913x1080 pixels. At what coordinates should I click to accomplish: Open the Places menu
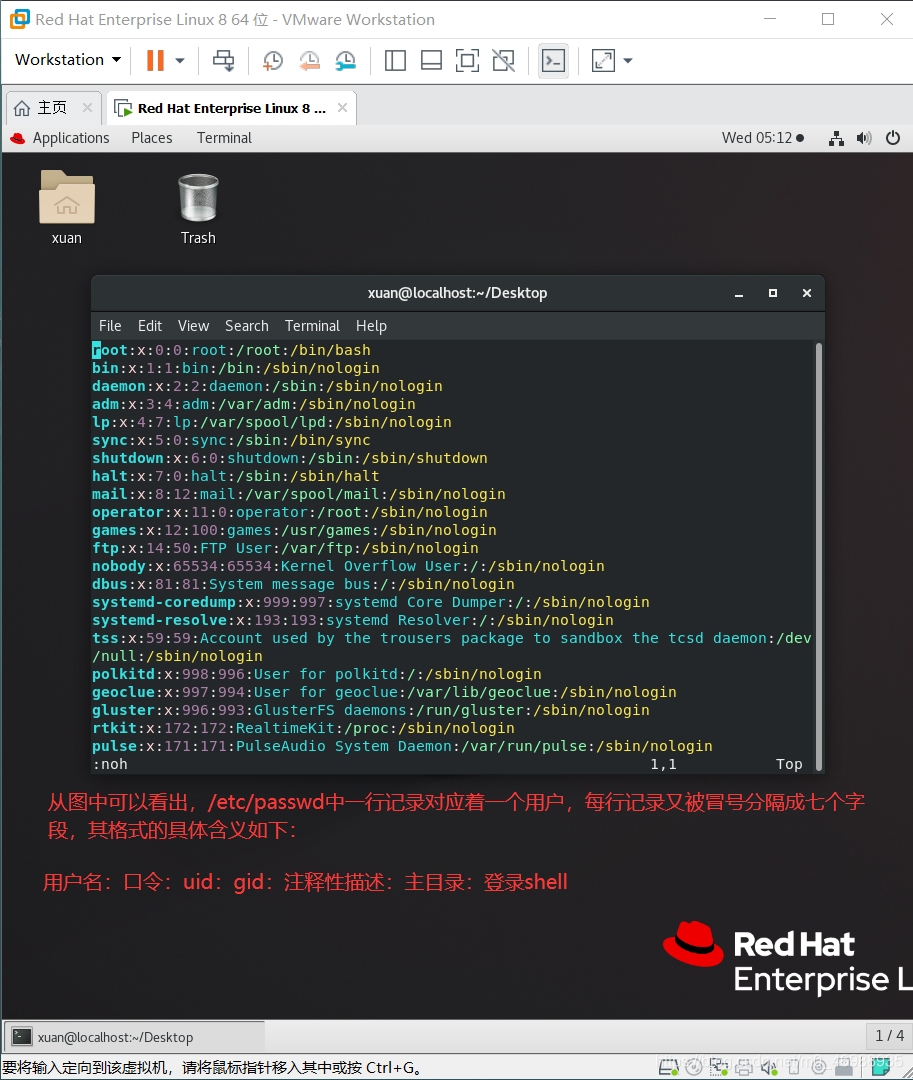(151, 138)
